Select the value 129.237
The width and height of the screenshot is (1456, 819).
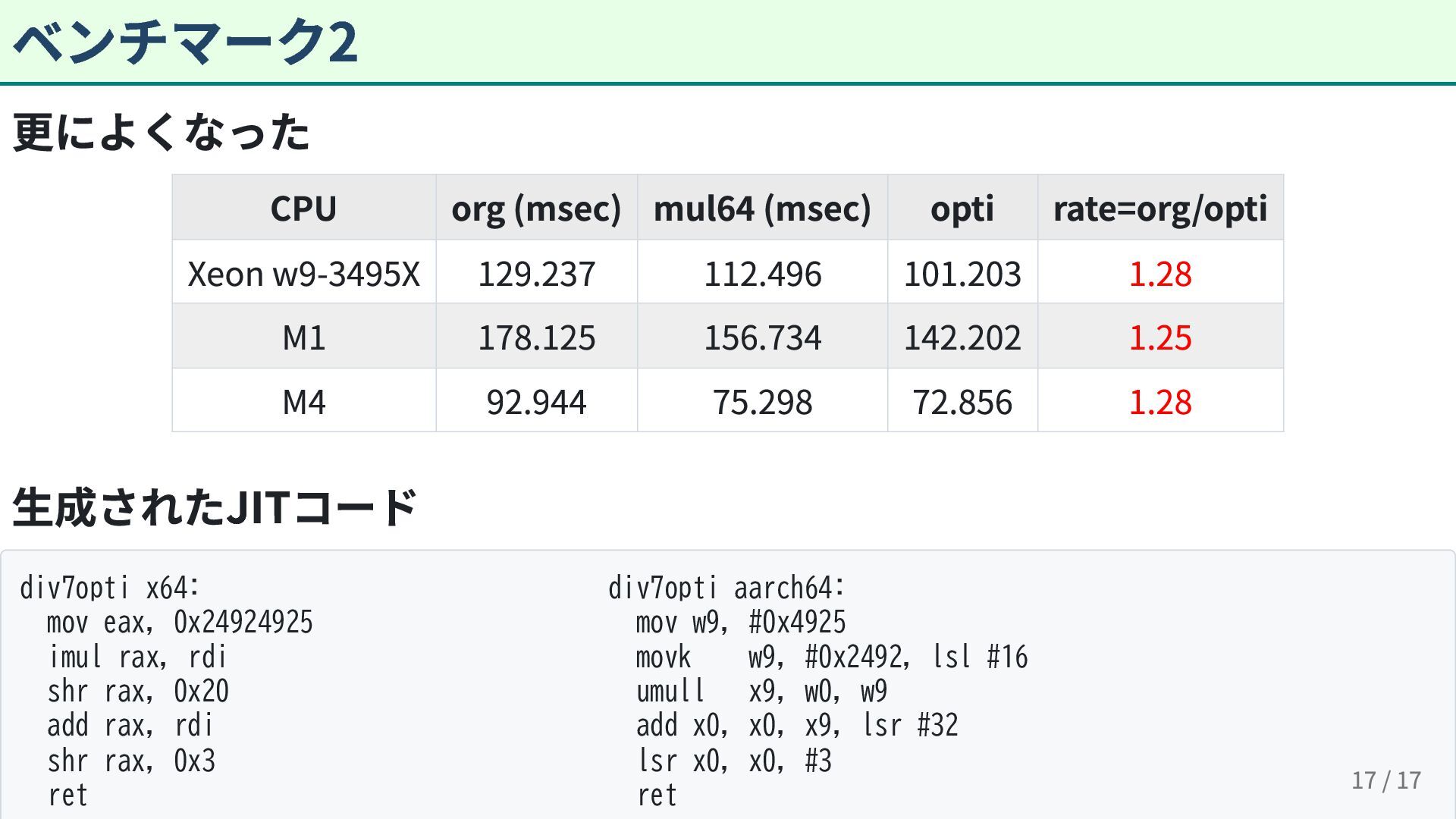point(536,273)
